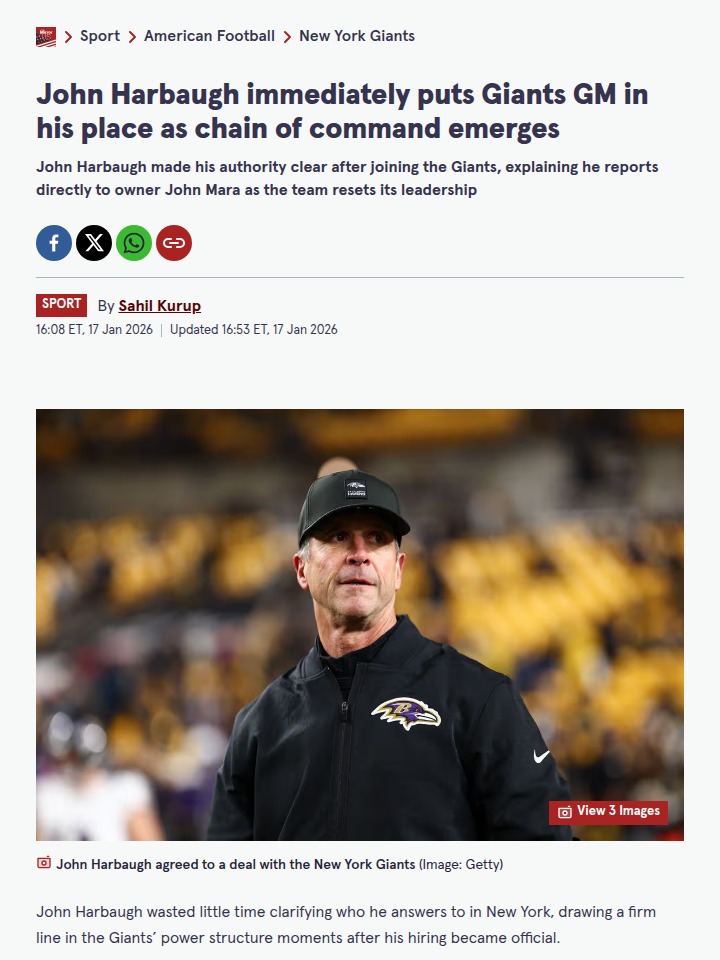Click the updated timestamp 16:53 ET
This screenshot has height=960, width=720.
(x=254, y=330)
